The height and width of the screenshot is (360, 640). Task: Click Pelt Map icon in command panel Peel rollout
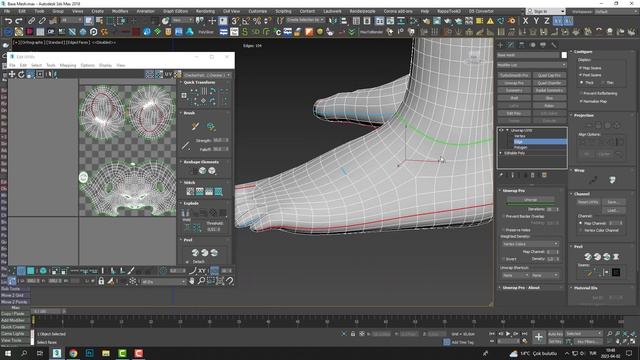click(x=616, y=257)
